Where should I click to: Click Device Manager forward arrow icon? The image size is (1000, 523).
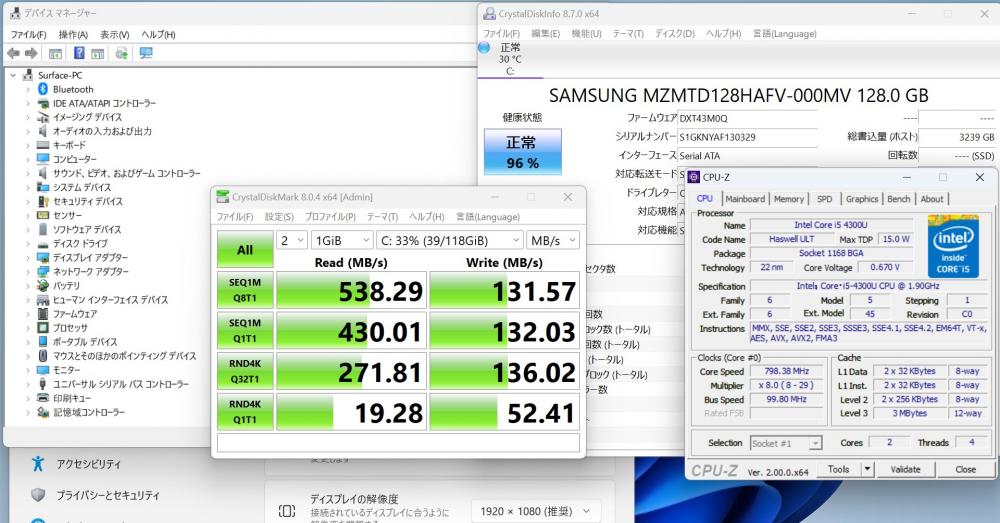pos(31,54)
